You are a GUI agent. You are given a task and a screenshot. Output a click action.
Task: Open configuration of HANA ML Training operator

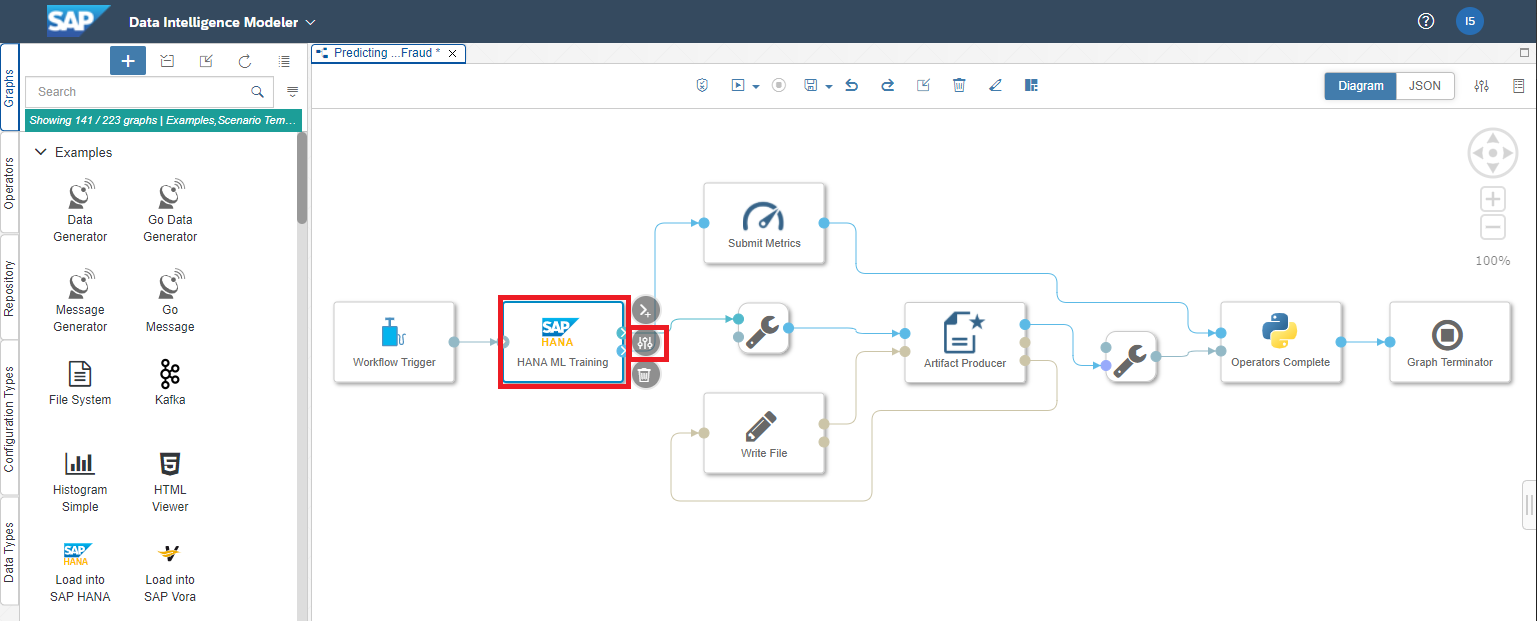click(x=645, y=343)
